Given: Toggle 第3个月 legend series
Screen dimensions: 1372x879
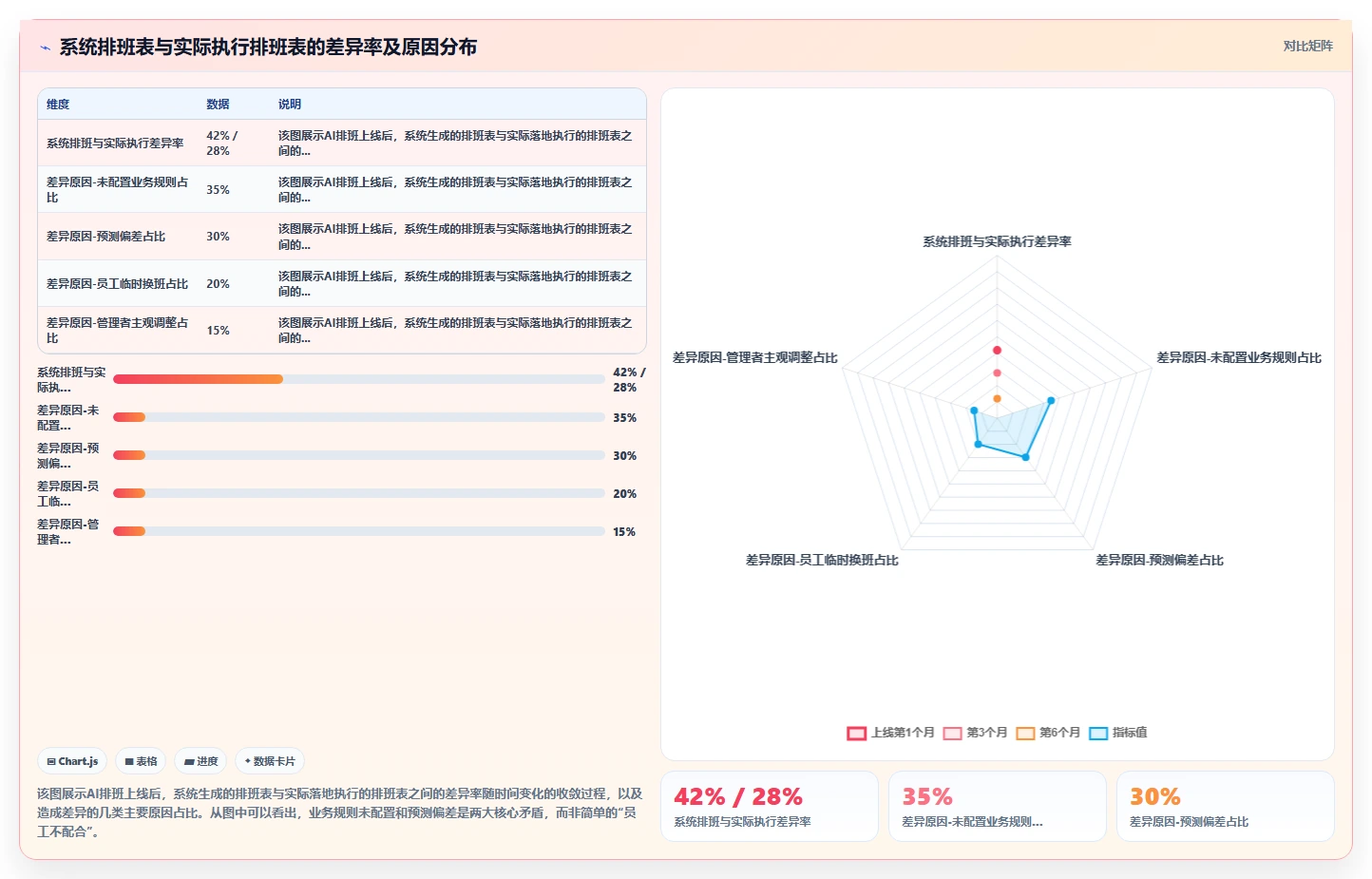Looking at the screenshot, I should point(975,733).
